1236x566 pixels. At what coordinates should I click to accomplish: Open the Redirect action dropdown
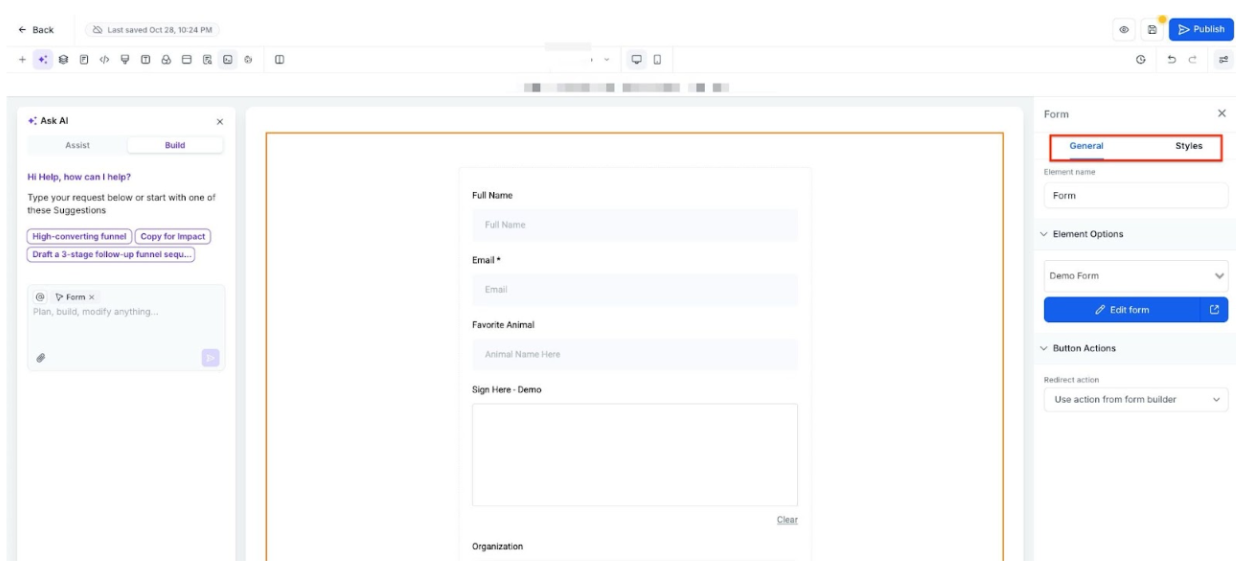coord(1135,399)
